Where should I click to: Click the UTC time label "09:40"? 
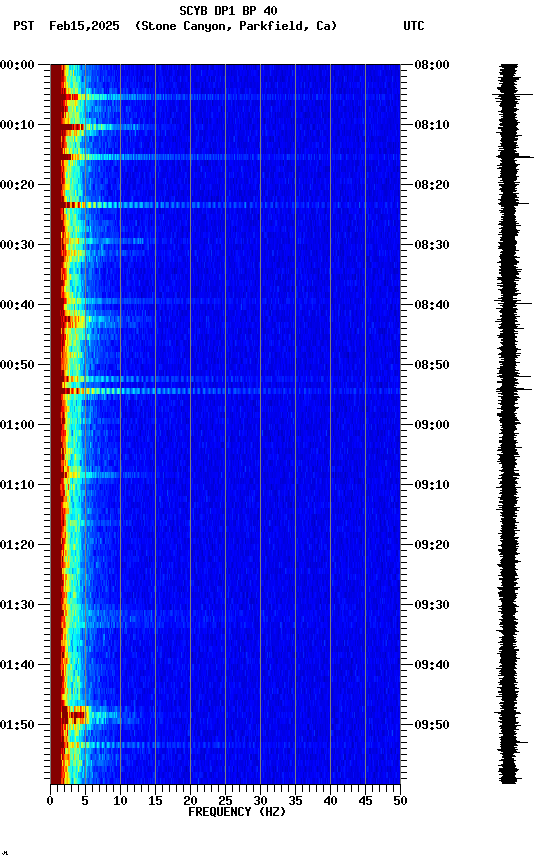[432, 666]
